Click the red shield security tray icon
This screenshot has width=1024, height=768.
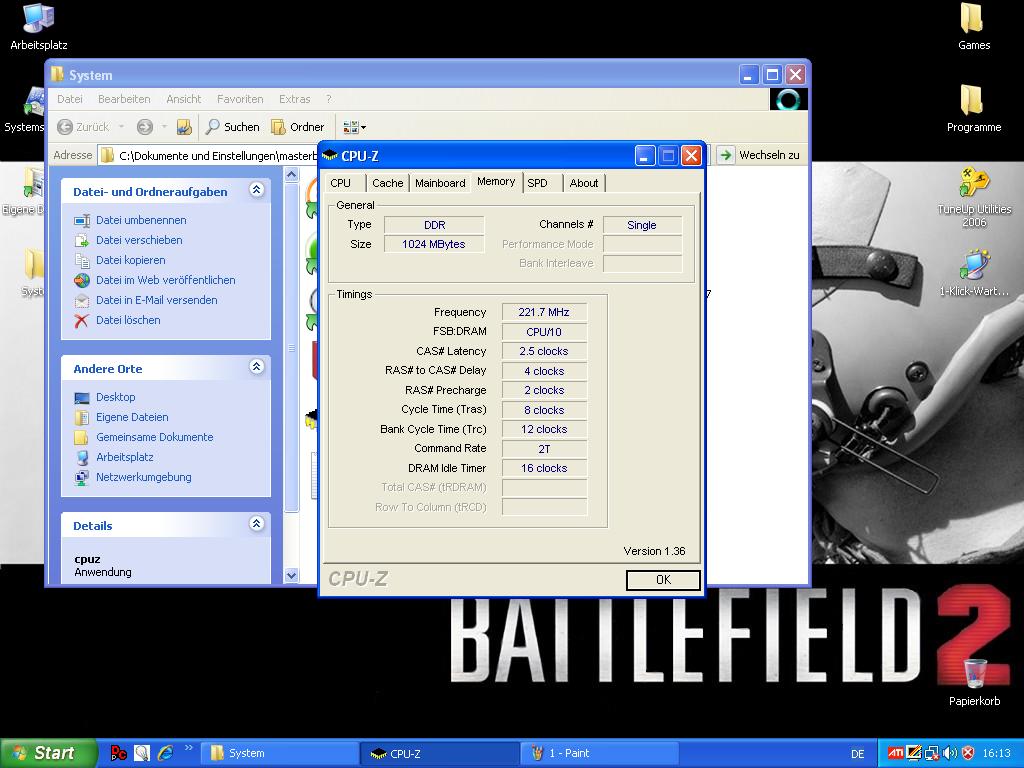pos(968,754)
